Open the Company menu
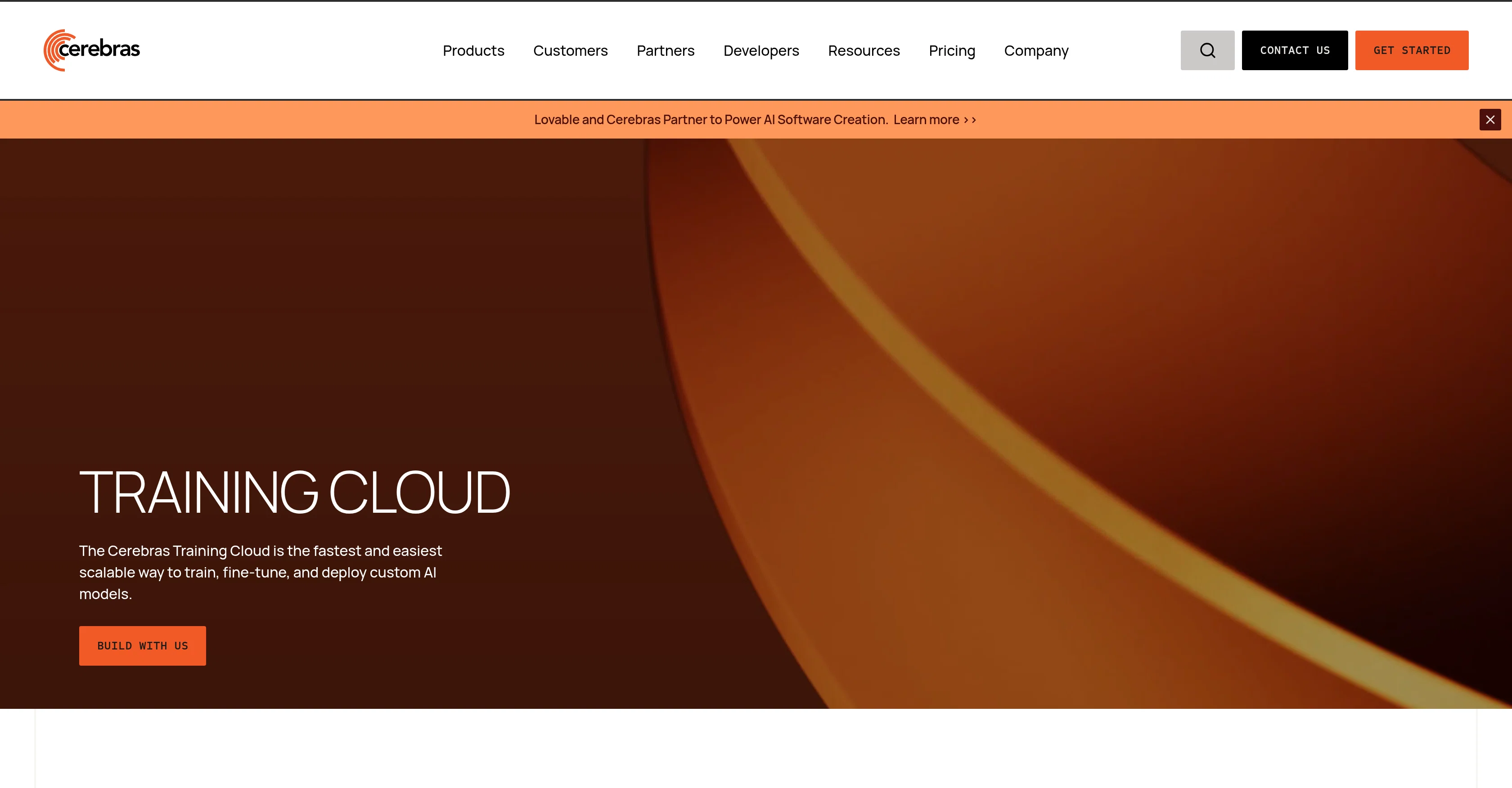Image resolution: width=1512 pixels, height=788 pixels. point(1036,51)
